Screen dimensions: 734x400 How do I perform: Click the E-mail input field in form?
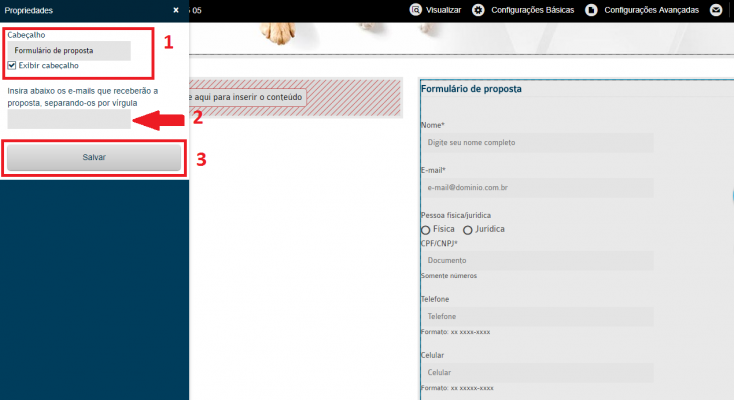point(537,187)
